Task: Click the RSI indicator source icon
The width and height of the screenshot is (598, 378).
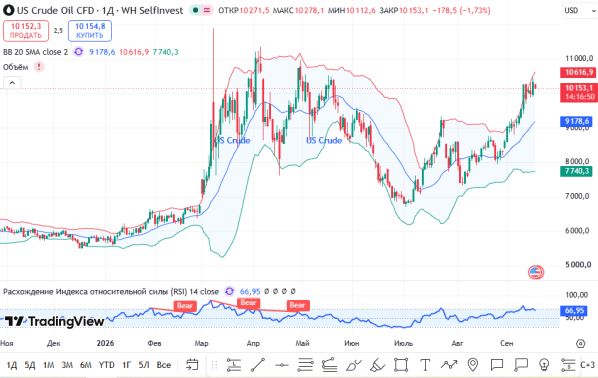Action: coord(229,291)
